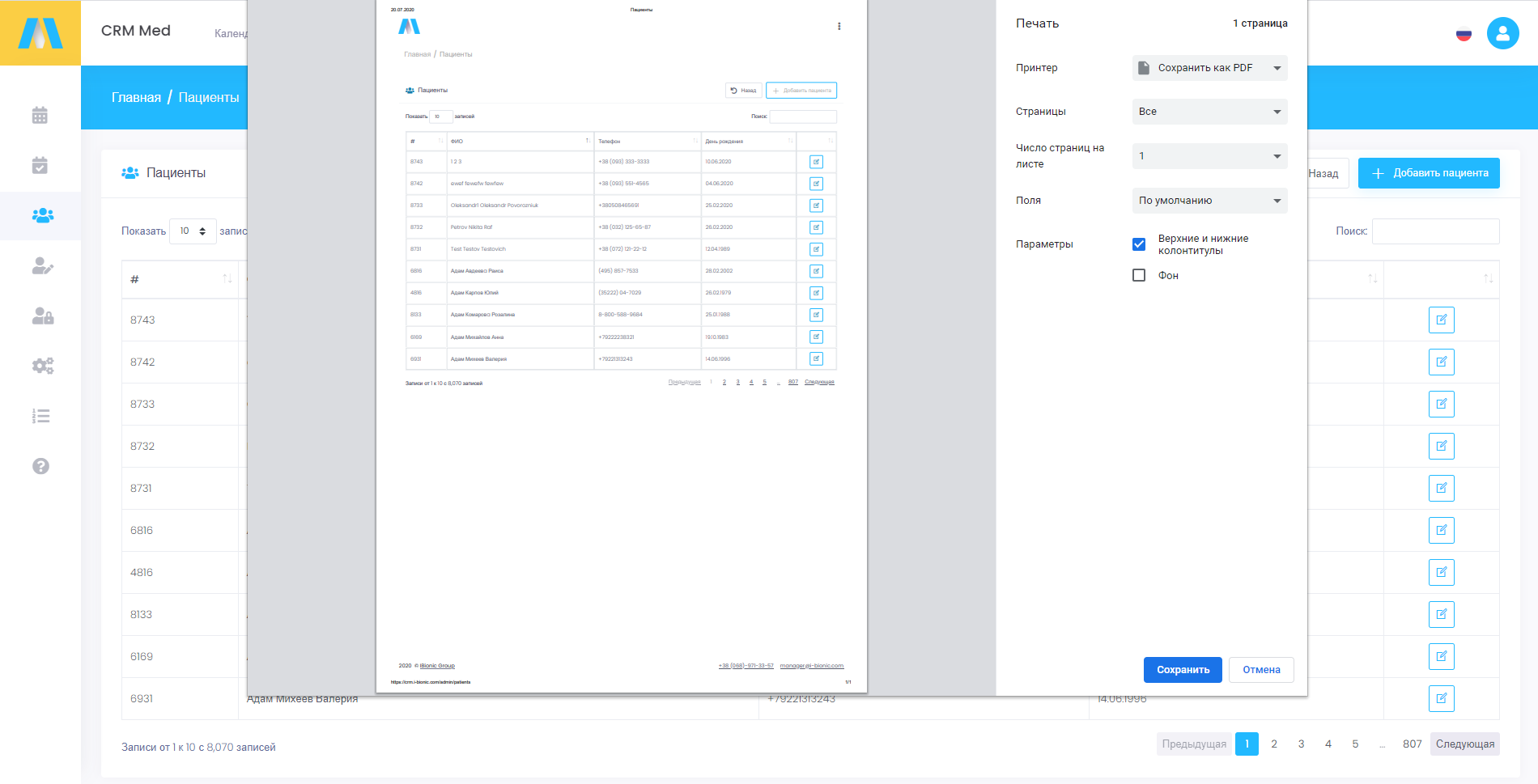The height and width of the screenshot is (784, 1538).
Task: Click table cell 6931
Action: click(180, 698)
